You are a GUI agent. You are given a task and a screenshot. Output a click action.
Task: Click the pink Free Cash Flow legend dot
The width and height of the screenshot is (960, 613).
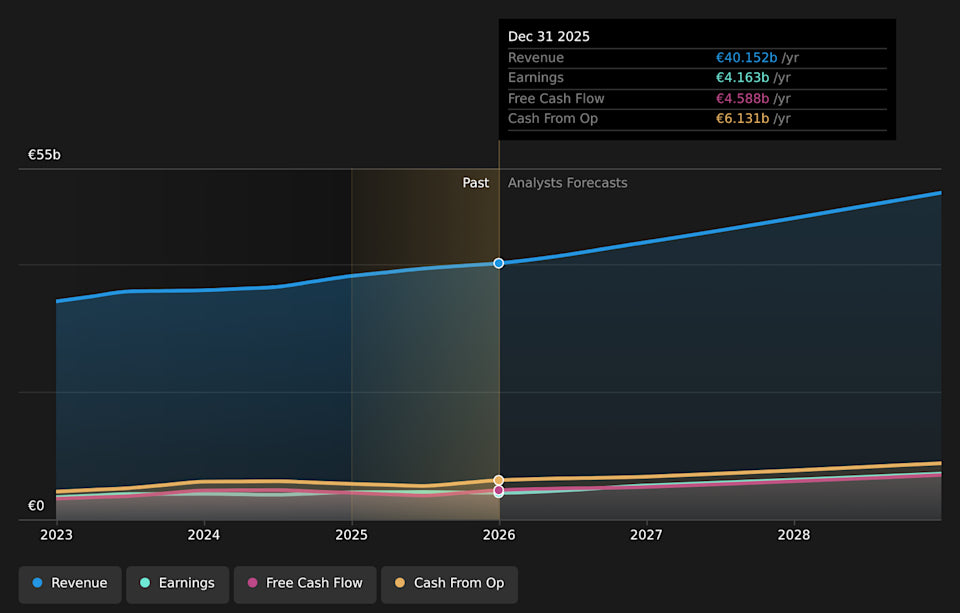(x=252, y=583)
